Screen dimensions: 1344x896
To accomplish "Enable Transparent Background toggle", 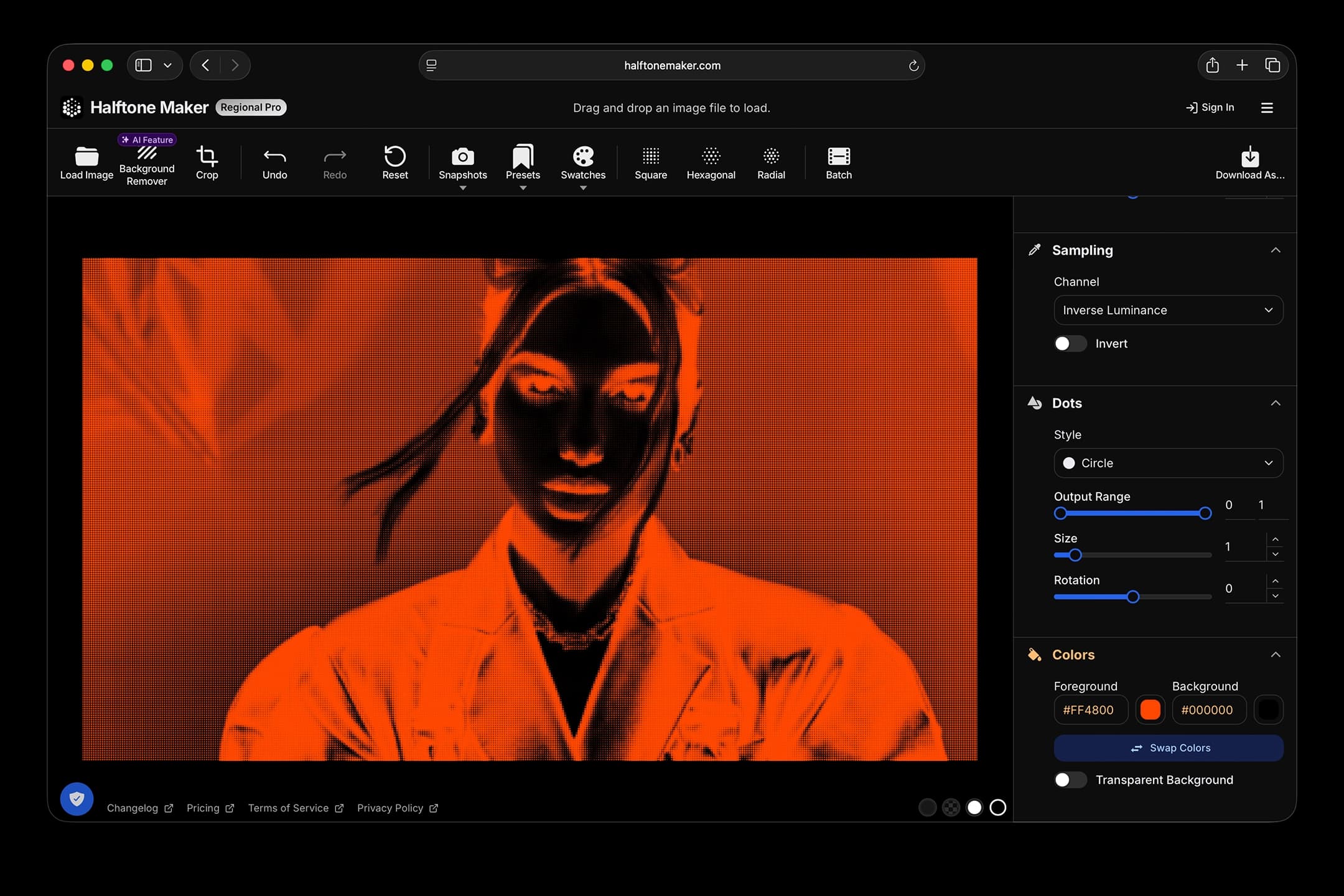I will pyautogui.click(x=1070, y=780).
